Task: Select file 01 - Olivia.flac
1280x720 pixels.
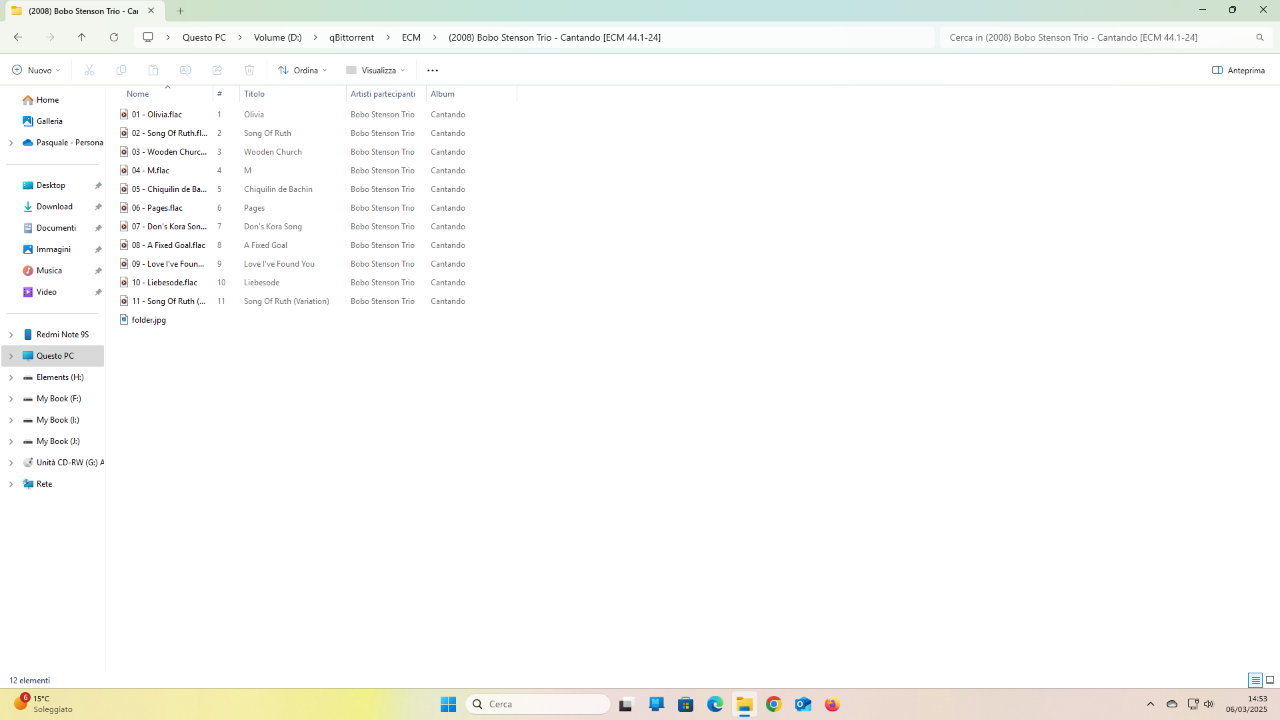Action: [157, 114]
